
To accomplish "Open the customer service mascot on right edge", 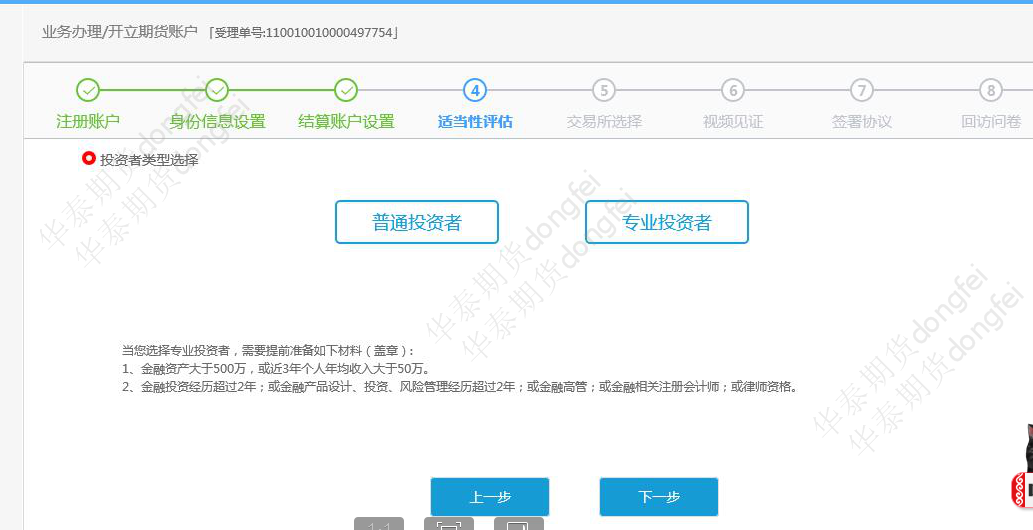I will pyautogui.click(x=1022, y=470).
